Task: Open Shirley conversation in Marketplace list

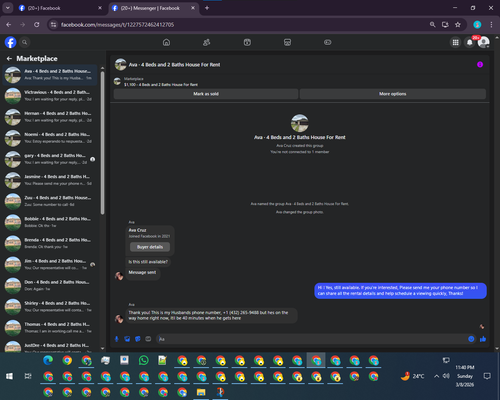Action: (50, 306)
